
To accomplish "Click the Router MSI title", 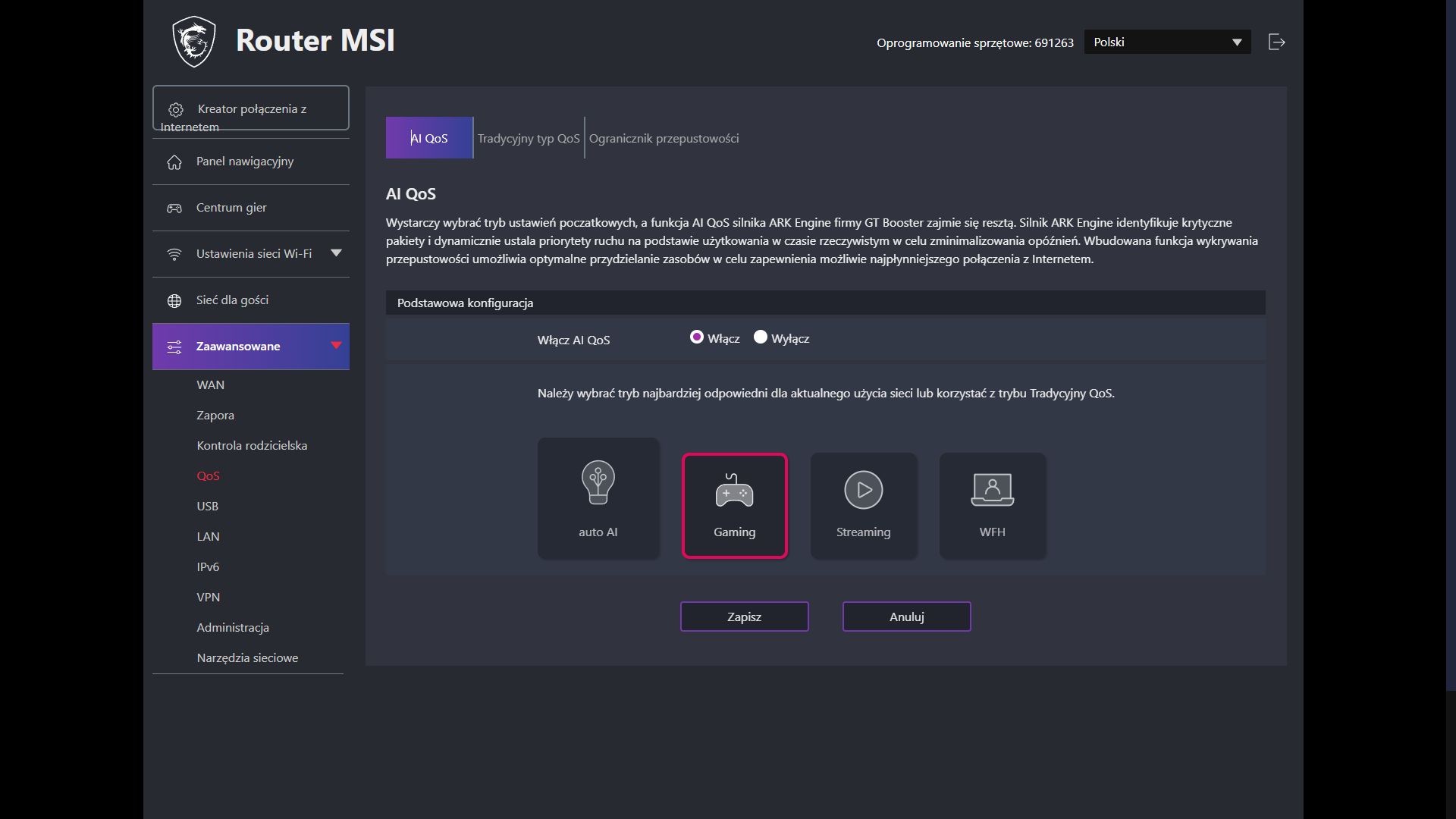I will coord(315,40).
